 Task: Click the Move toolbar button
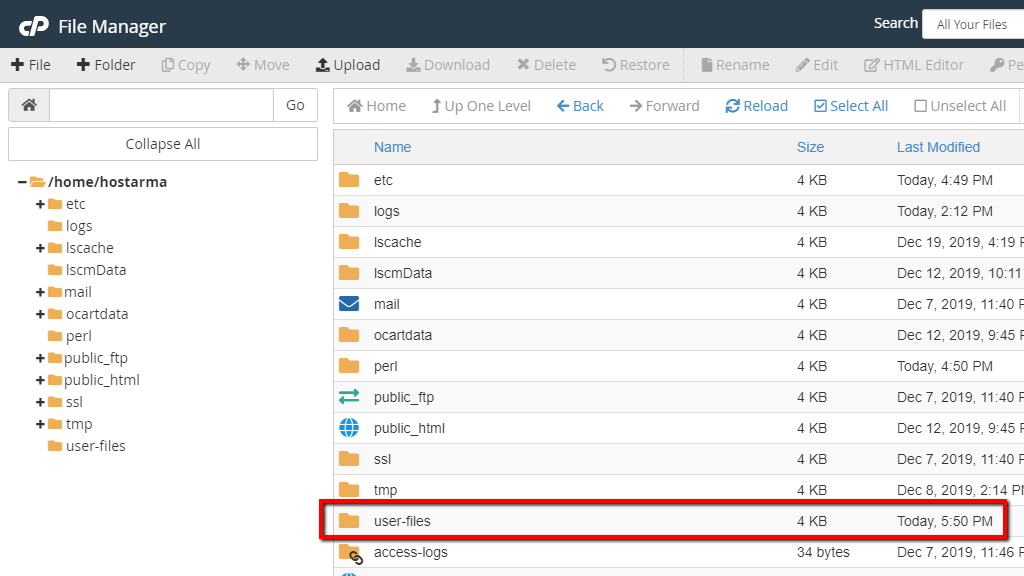pos(263,65)
